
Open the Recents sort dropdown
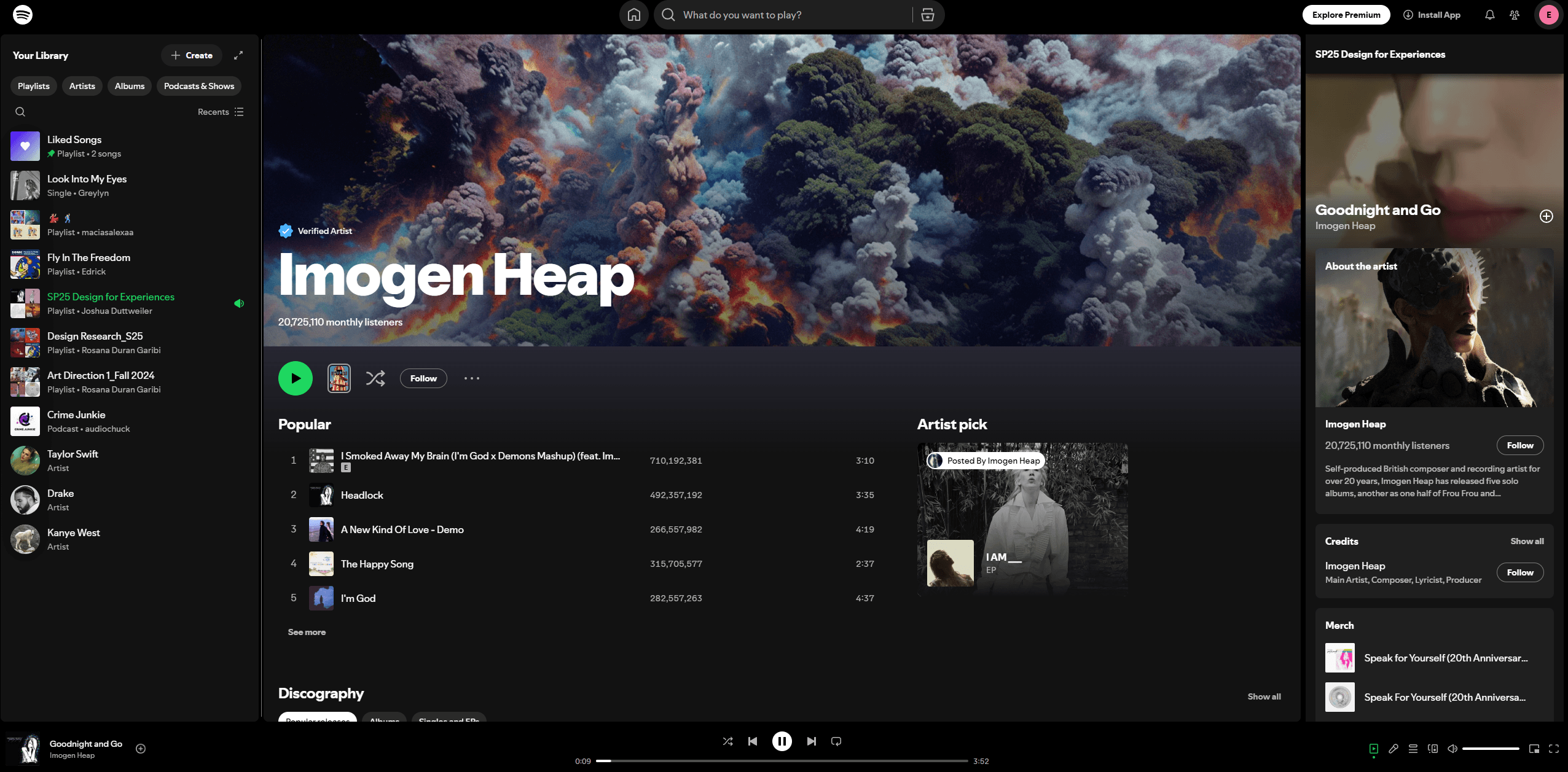221,112
